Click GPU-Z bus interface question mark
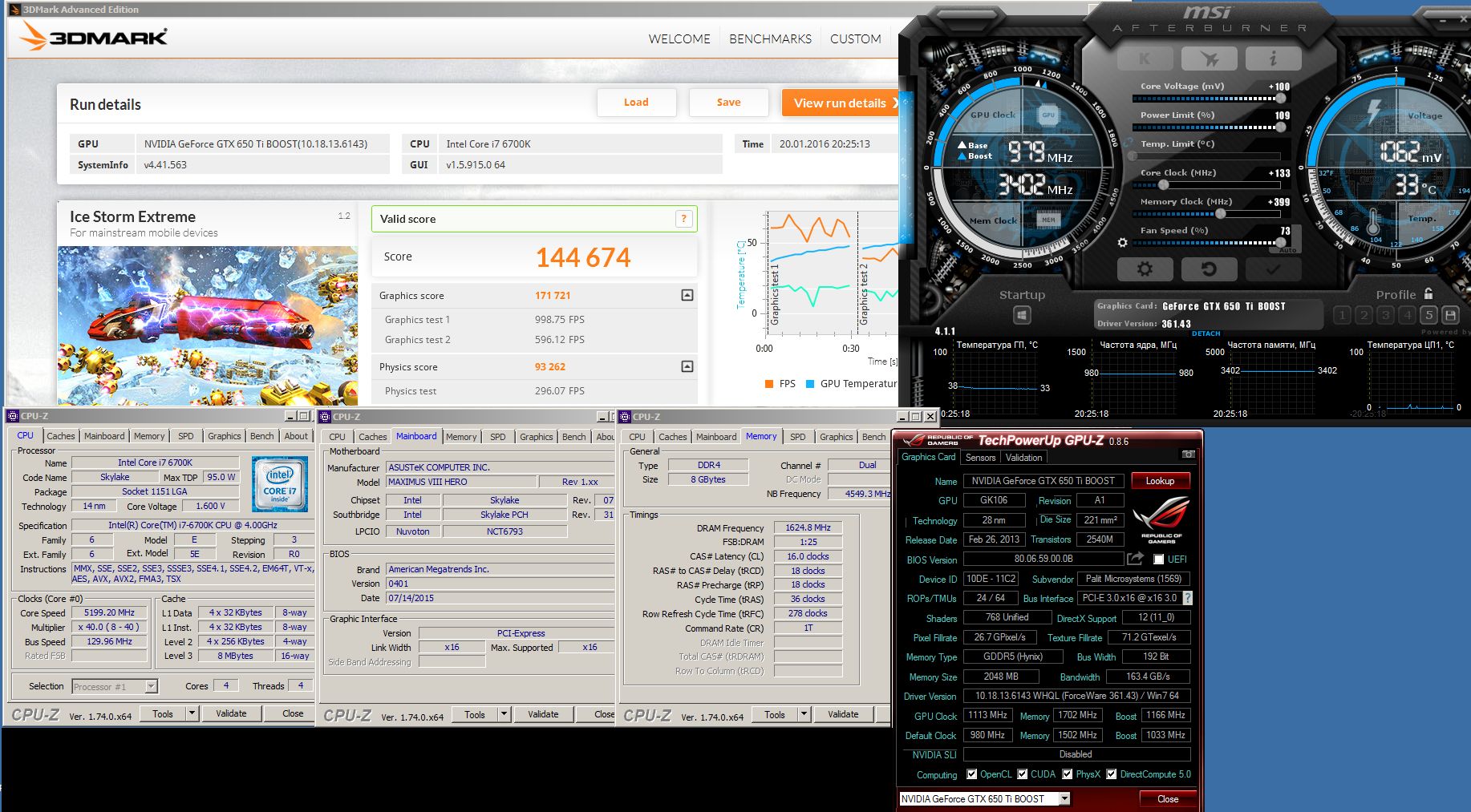 point(1188,598)
